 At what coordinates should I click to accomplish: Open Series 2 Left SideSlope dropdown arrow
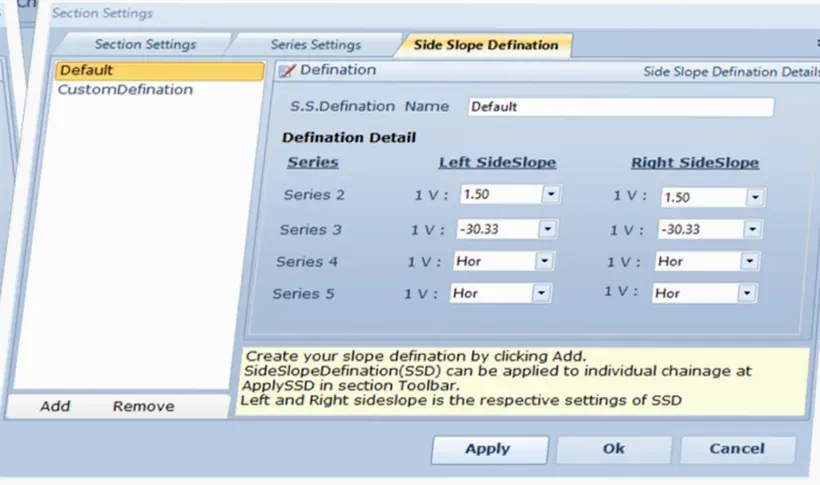551,194
